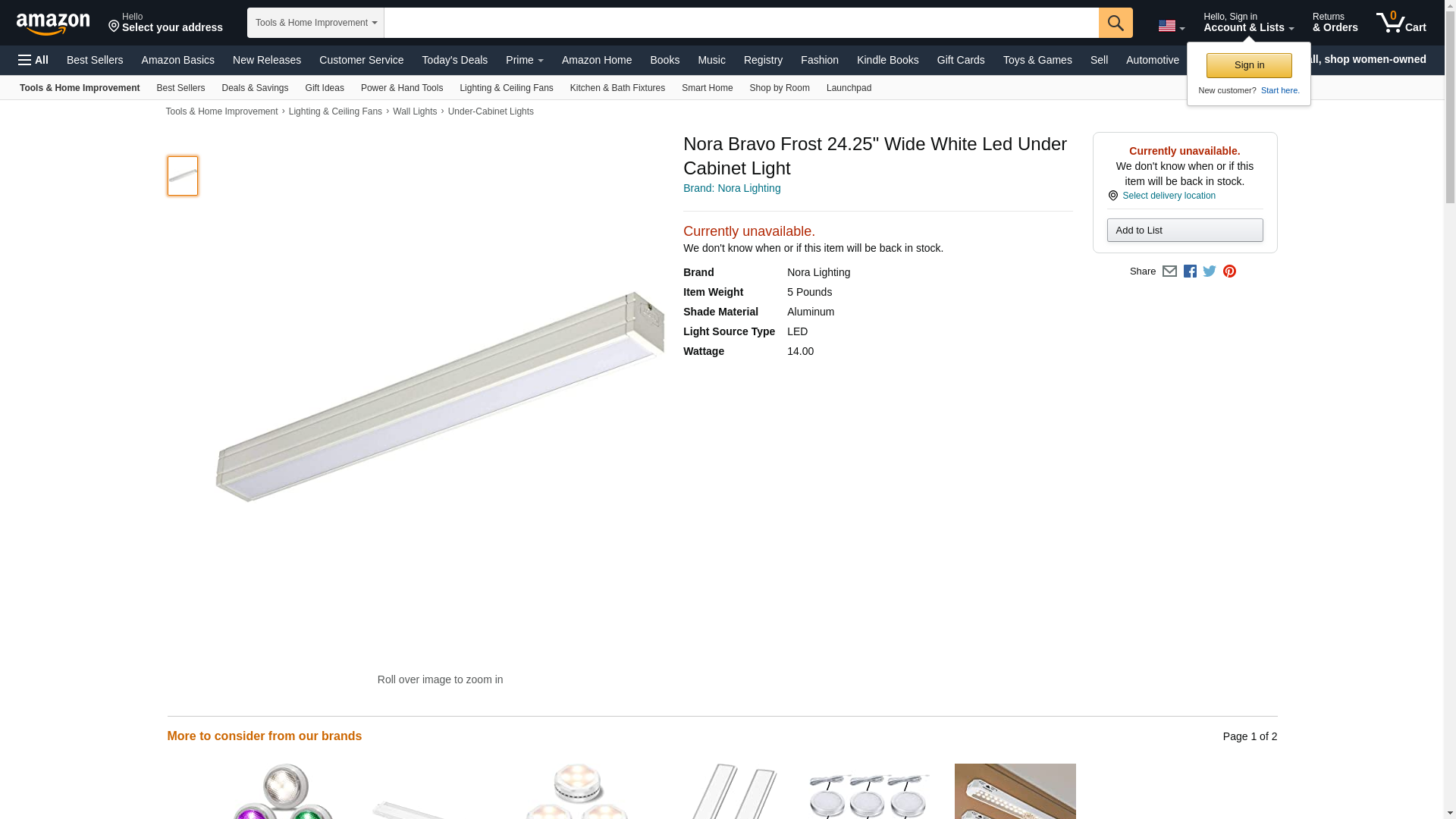Share the product on Pinterest
The width and height of the screenshot is (1456, 819).
(x=1229, y=271)
